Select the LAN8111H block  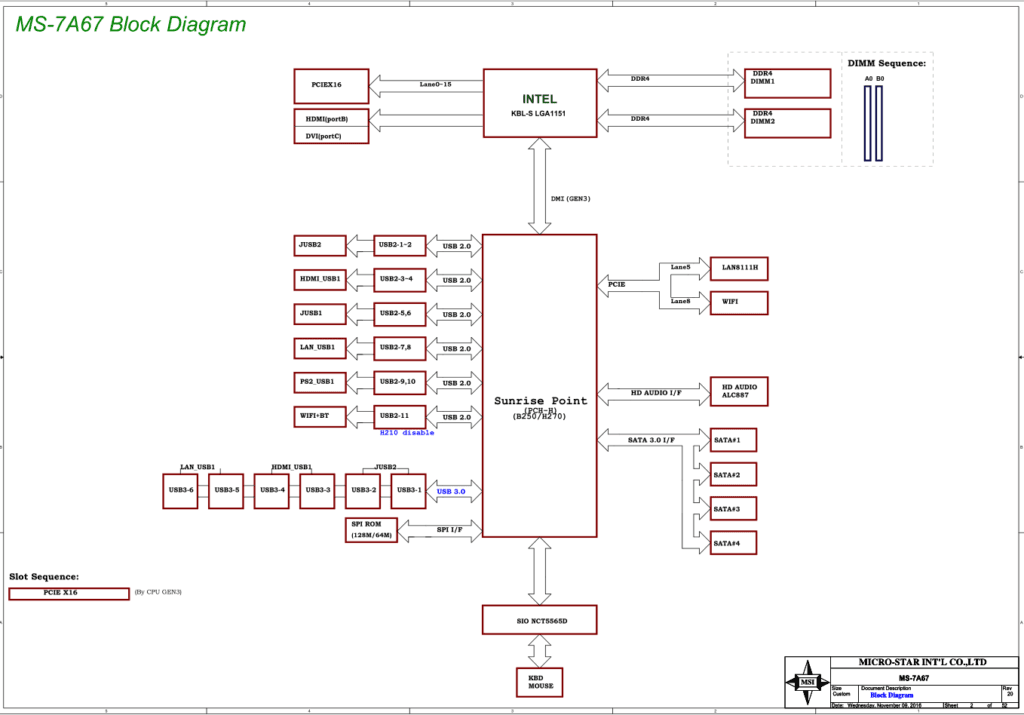pyautogui.click(x=739, y=268)
